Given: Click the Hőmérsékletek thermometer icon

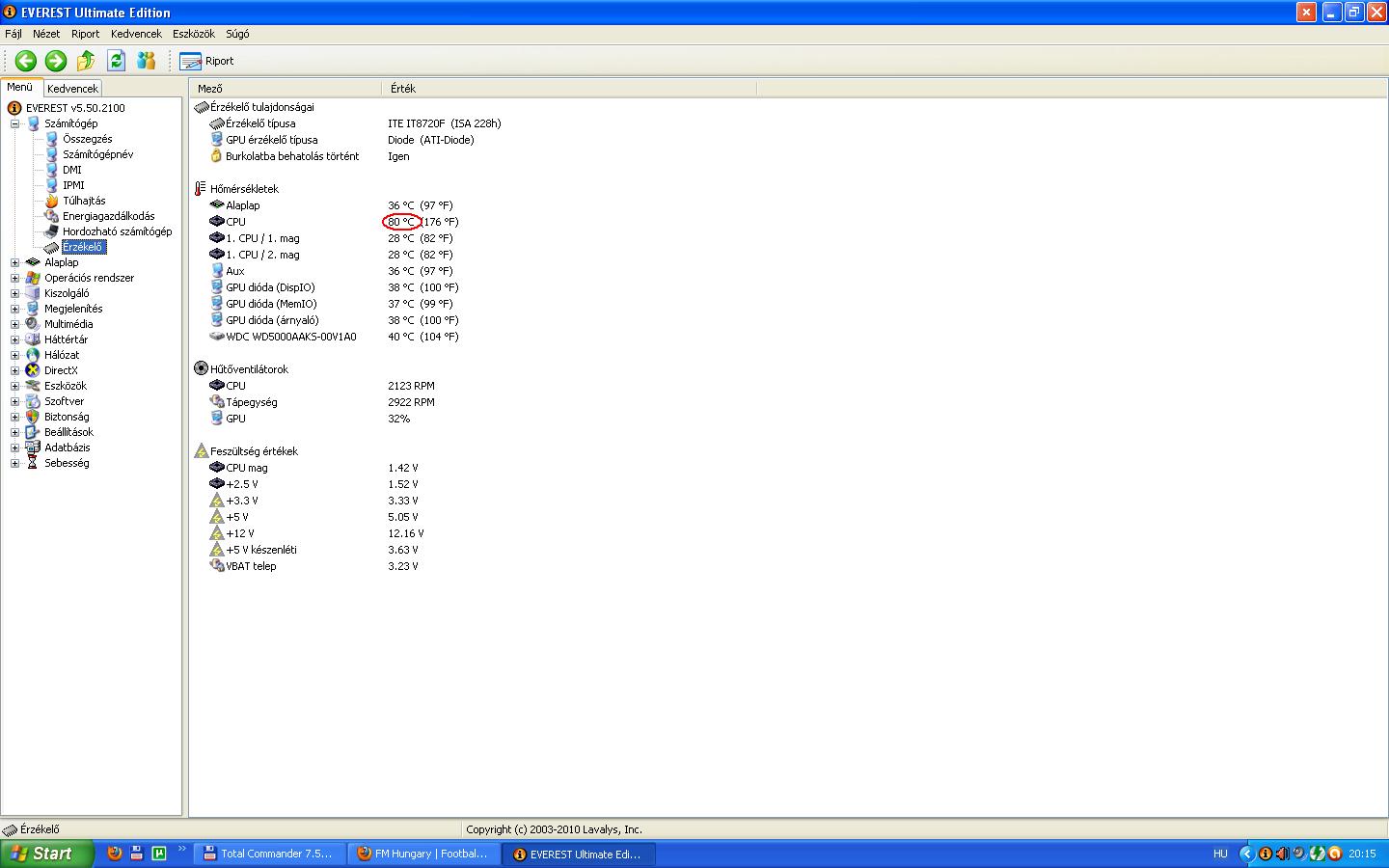Looking at the screenshot, I should pos(201,189).
